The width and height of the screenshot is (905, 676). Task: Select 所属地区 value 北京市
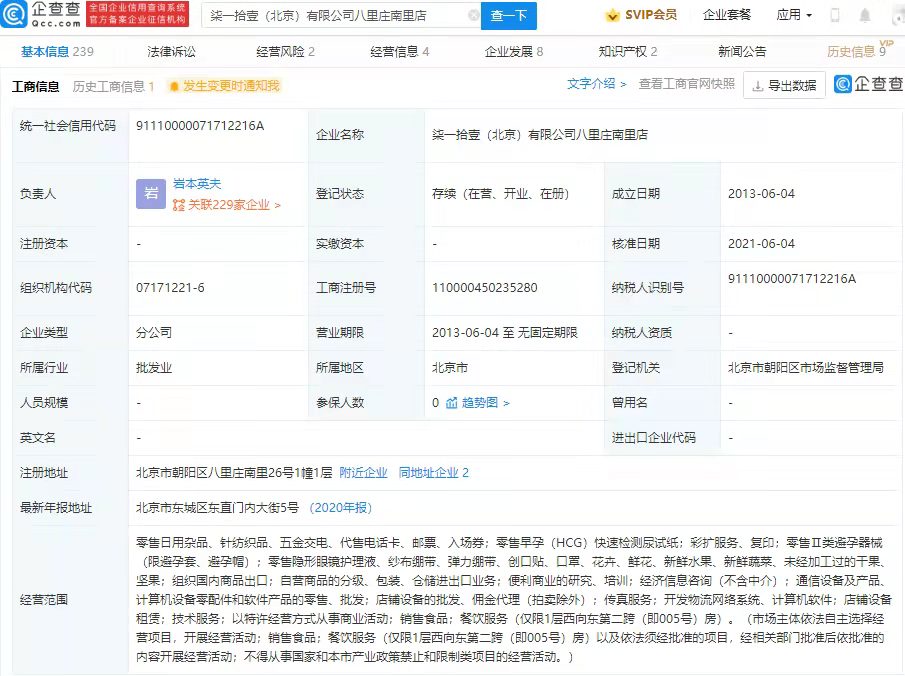pyautogui.click(x=450, y=368)
